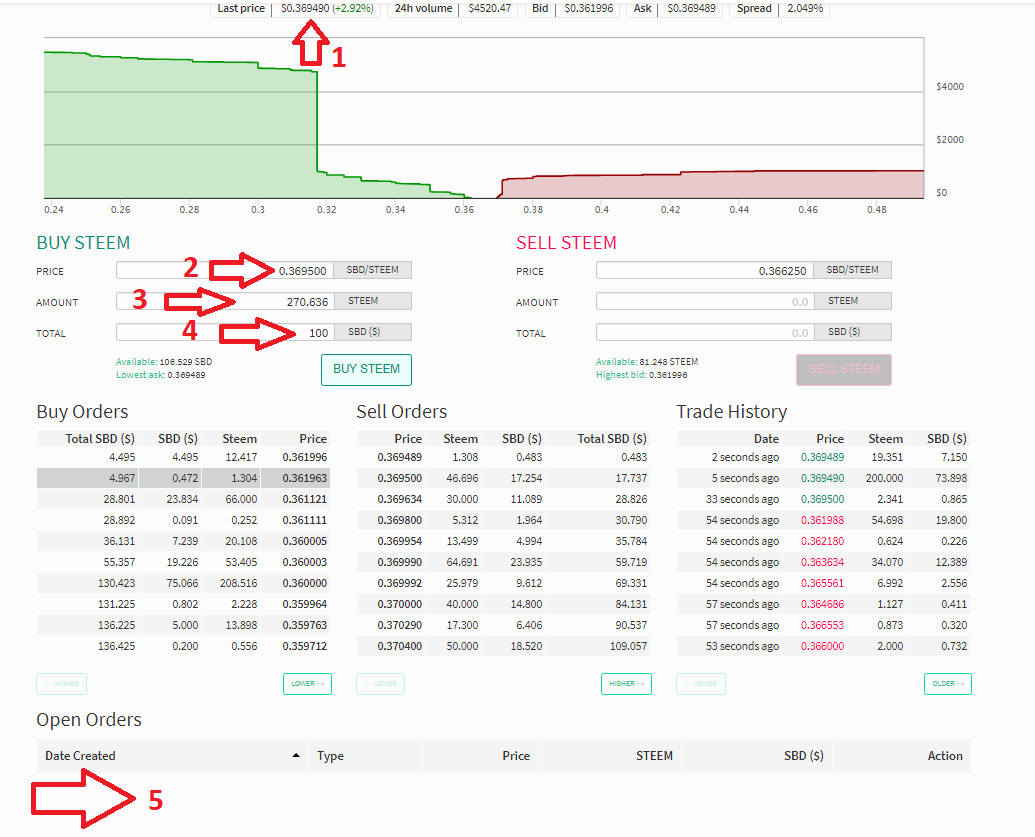Viewport: 1035px width, 837px height.
Task: Select sell order at price 0.369489
Action: click(503, 457)
